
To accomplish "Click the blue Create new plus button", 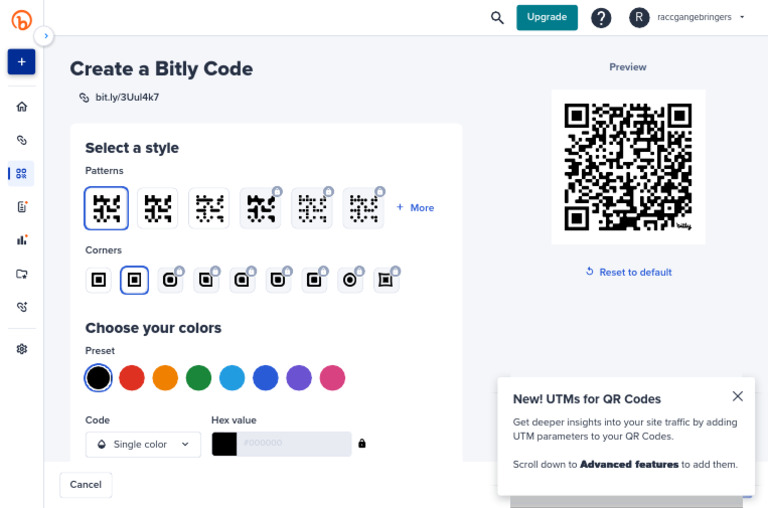I will pyautogui.click(x=21, y=62).
